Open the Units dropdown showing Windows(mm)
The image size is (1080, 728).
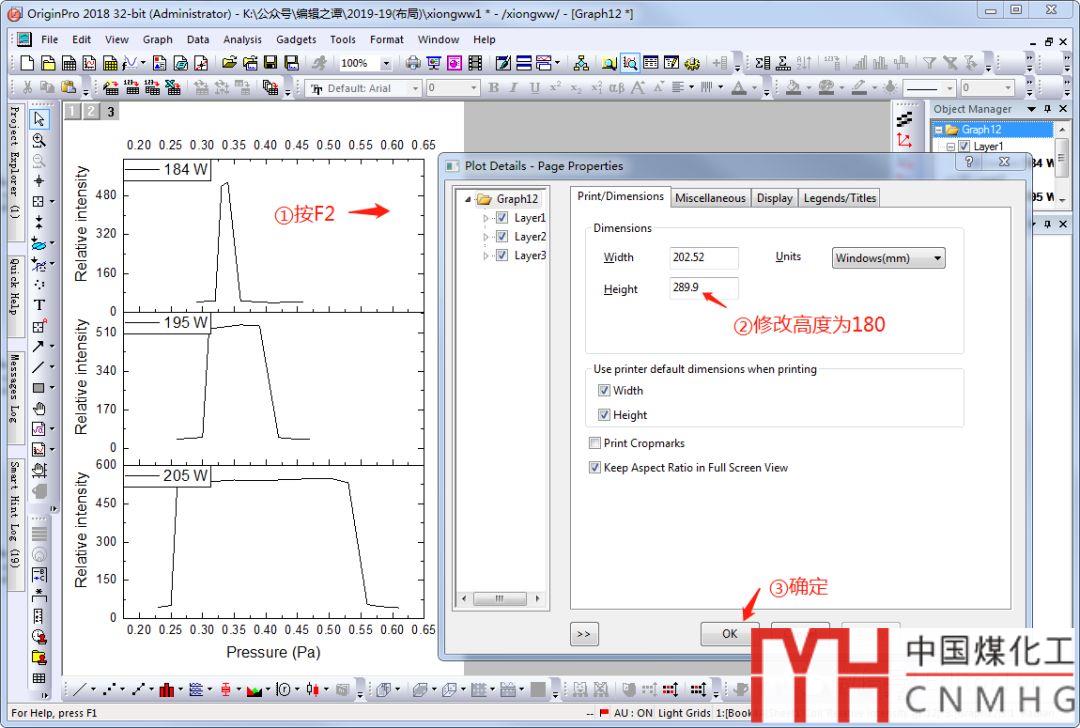point(888,258)
